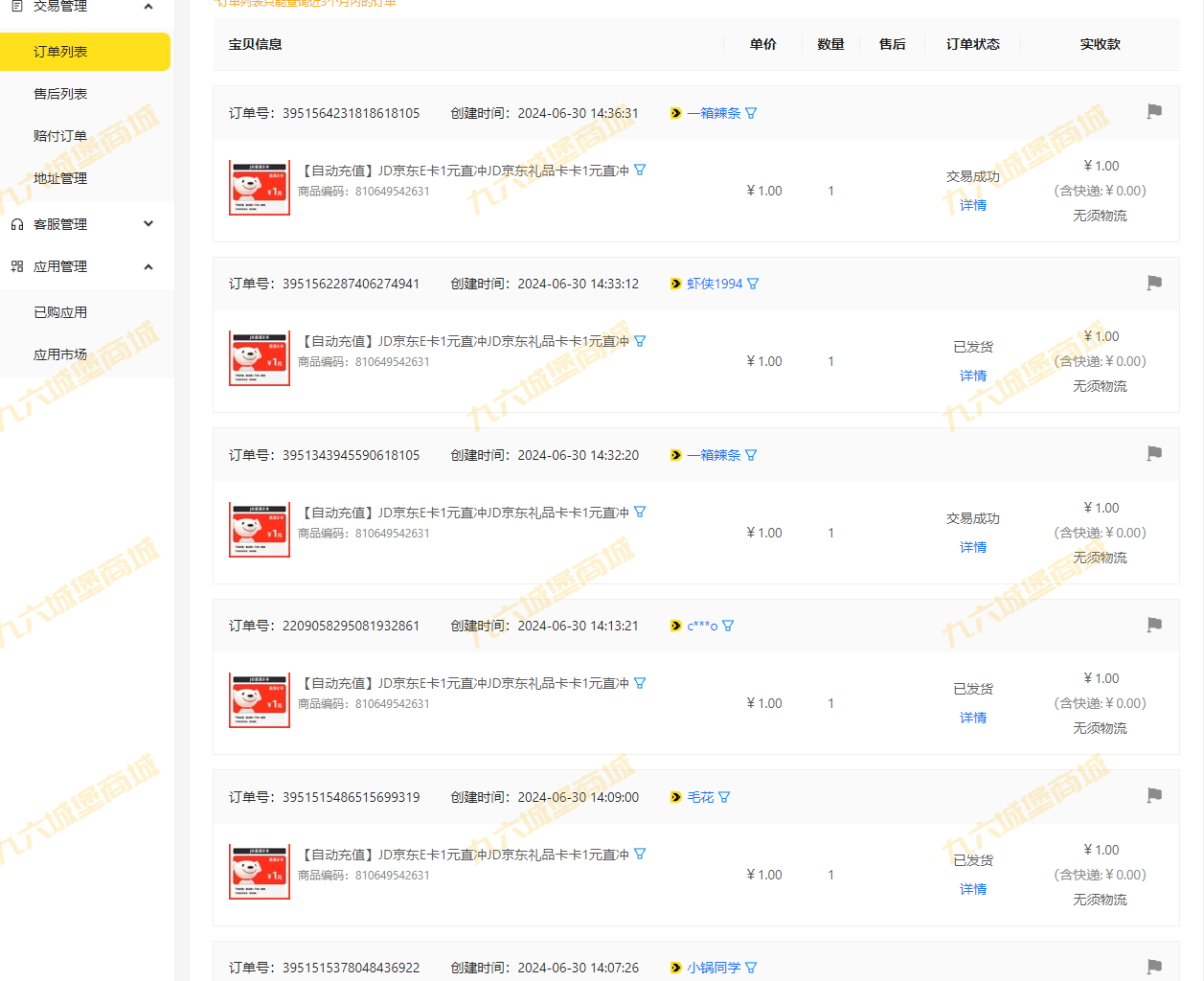The height and width of the screenshot is (981, 1204).
Task: Click the 订单状态 column header
Action: 973,44
